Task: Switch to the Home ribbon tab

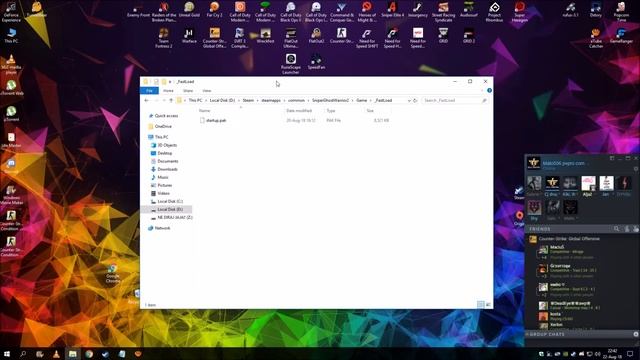Action: pos(168,91)
